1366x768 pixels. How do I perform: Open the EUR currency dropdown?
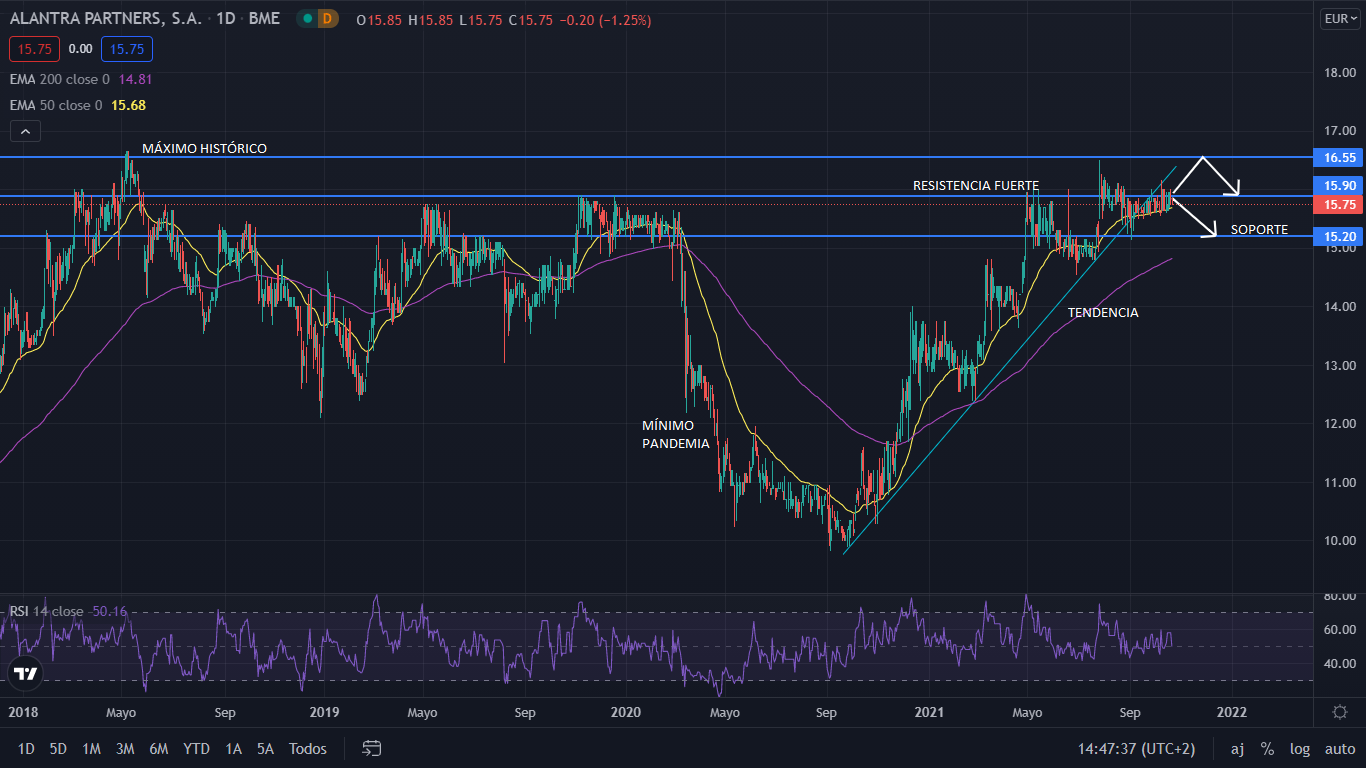coord(1339,19)
